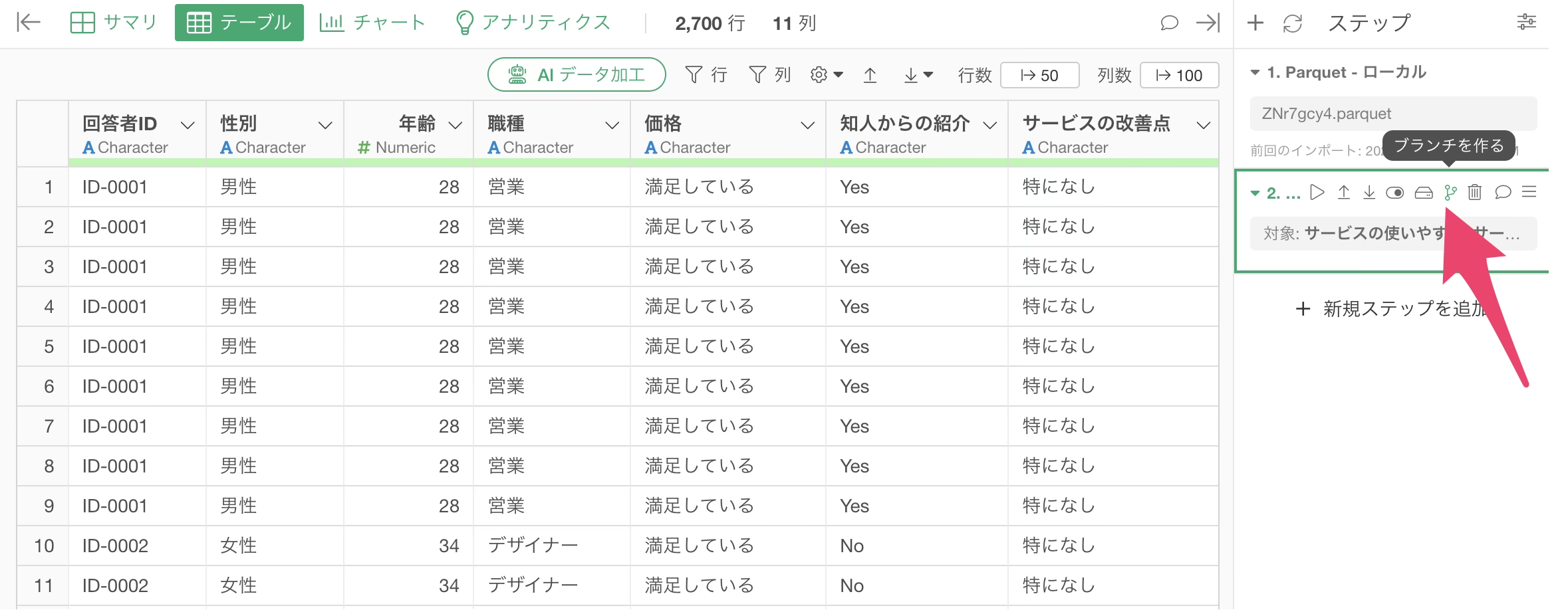1568x610 pixels.
Task: Open the comment icon on step 2
Action: (1502, 193)
